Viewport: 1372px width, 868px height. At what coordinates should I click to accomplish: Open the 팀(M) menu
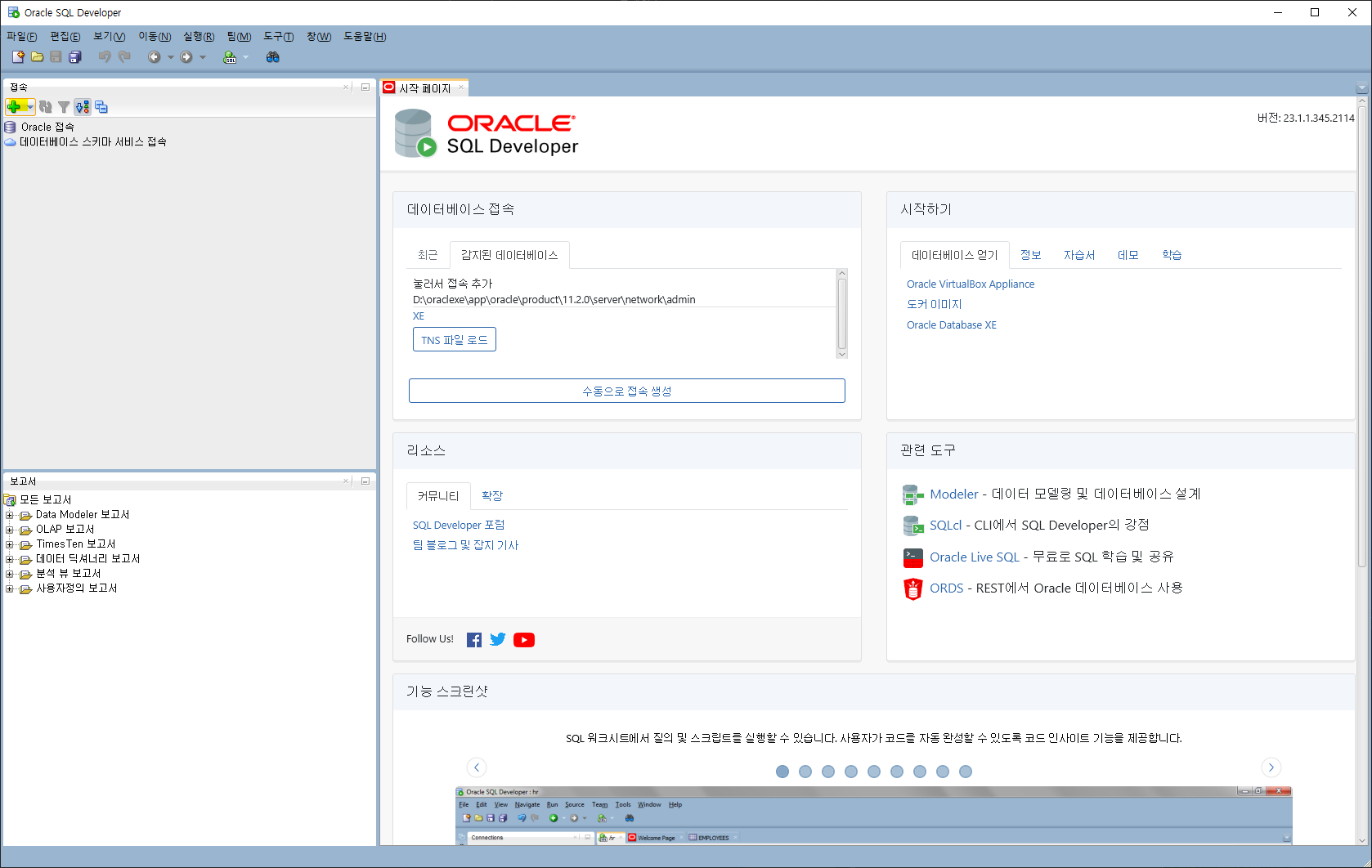[239, 37]
